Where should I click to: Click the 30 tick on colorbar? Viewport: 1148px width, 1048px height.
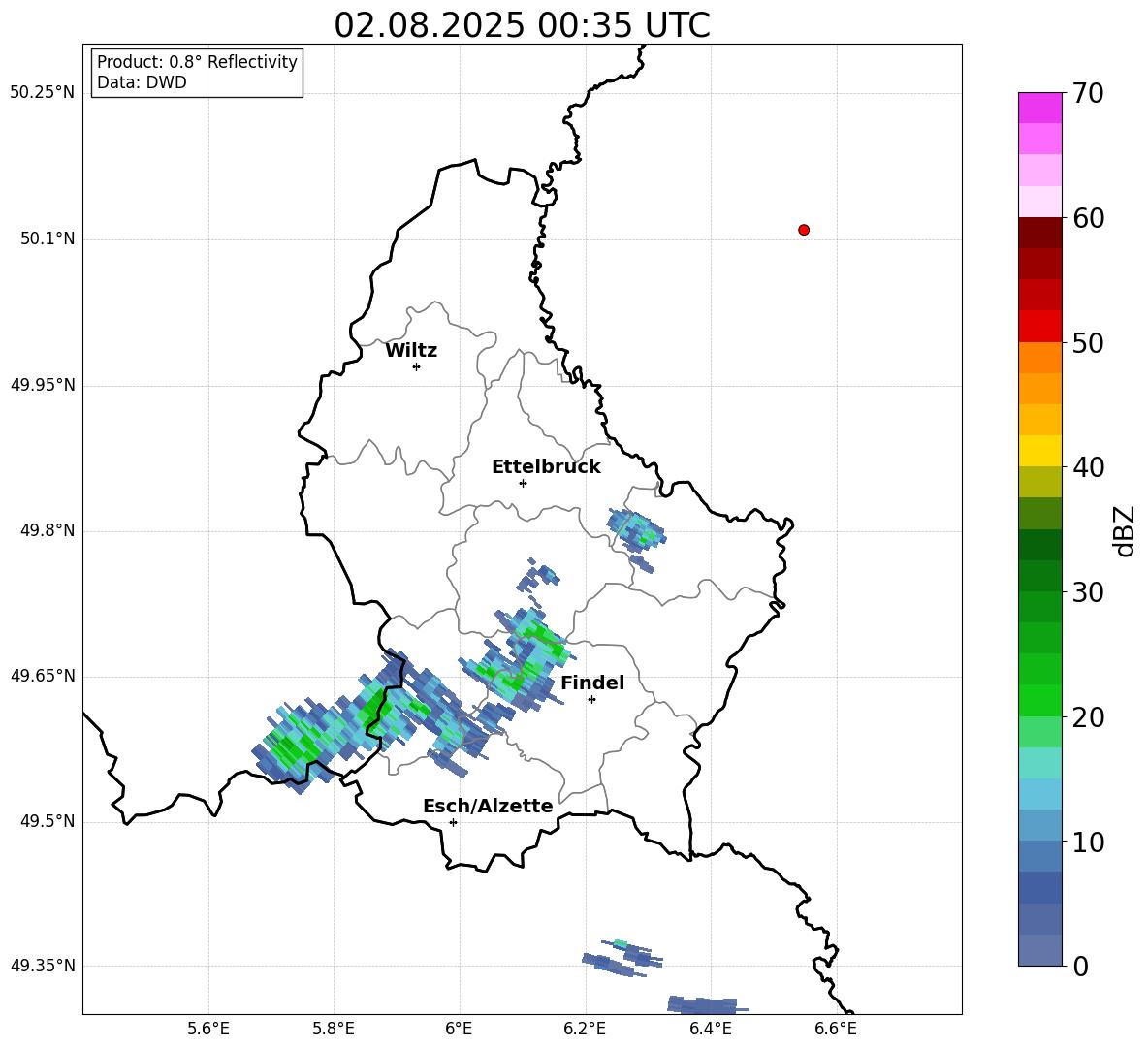[1088, 592]
